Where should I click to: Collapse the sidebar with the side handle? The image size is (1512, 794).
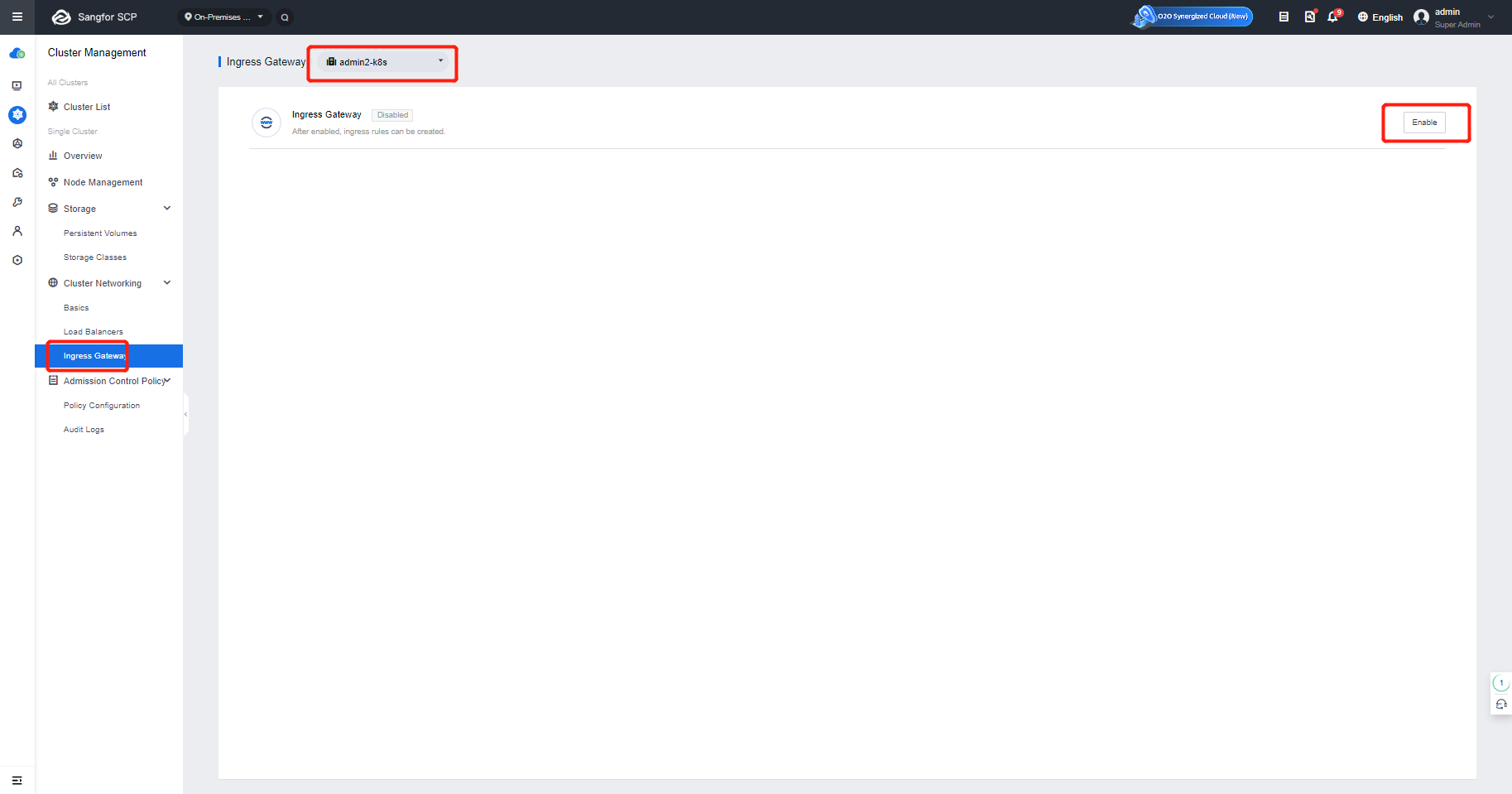(186, 414)
